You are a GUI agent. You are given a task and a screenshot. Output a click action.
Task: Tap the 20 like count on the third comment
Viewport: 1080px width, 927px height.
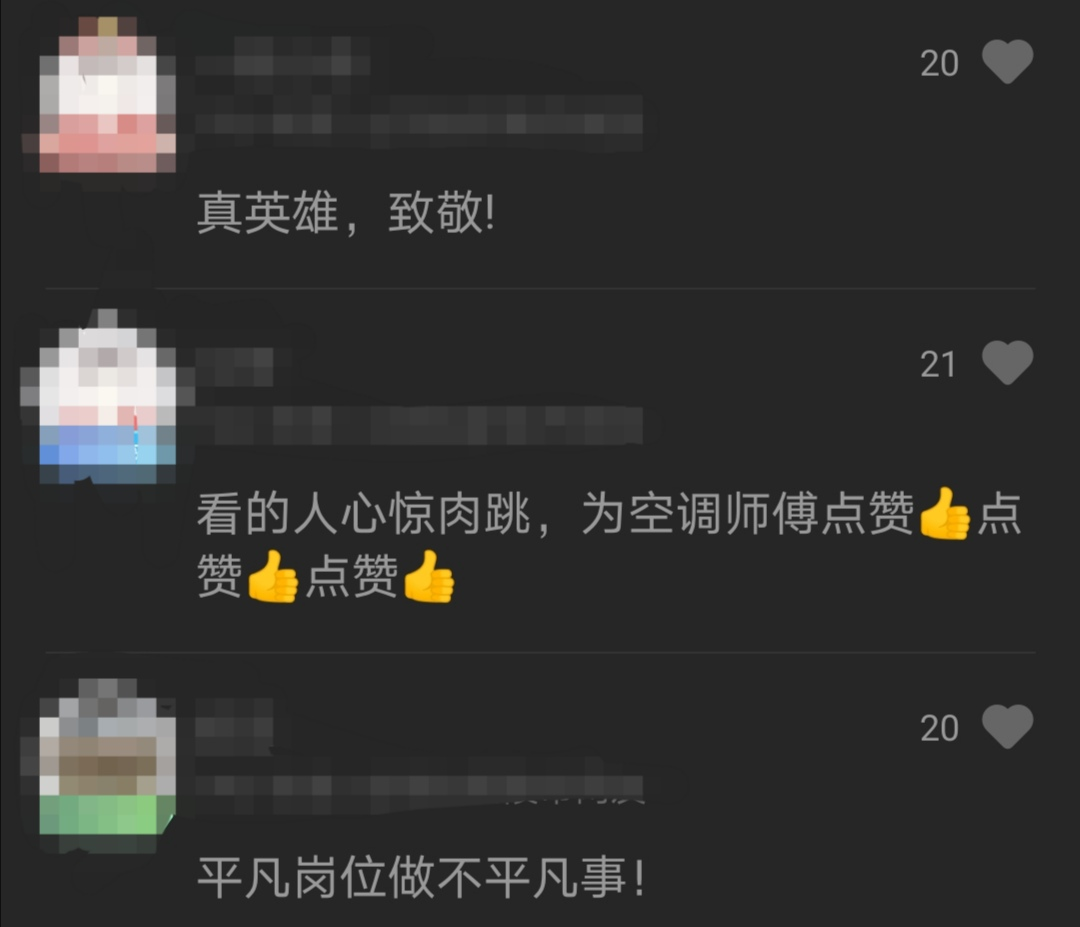click(x=939, y=728)
